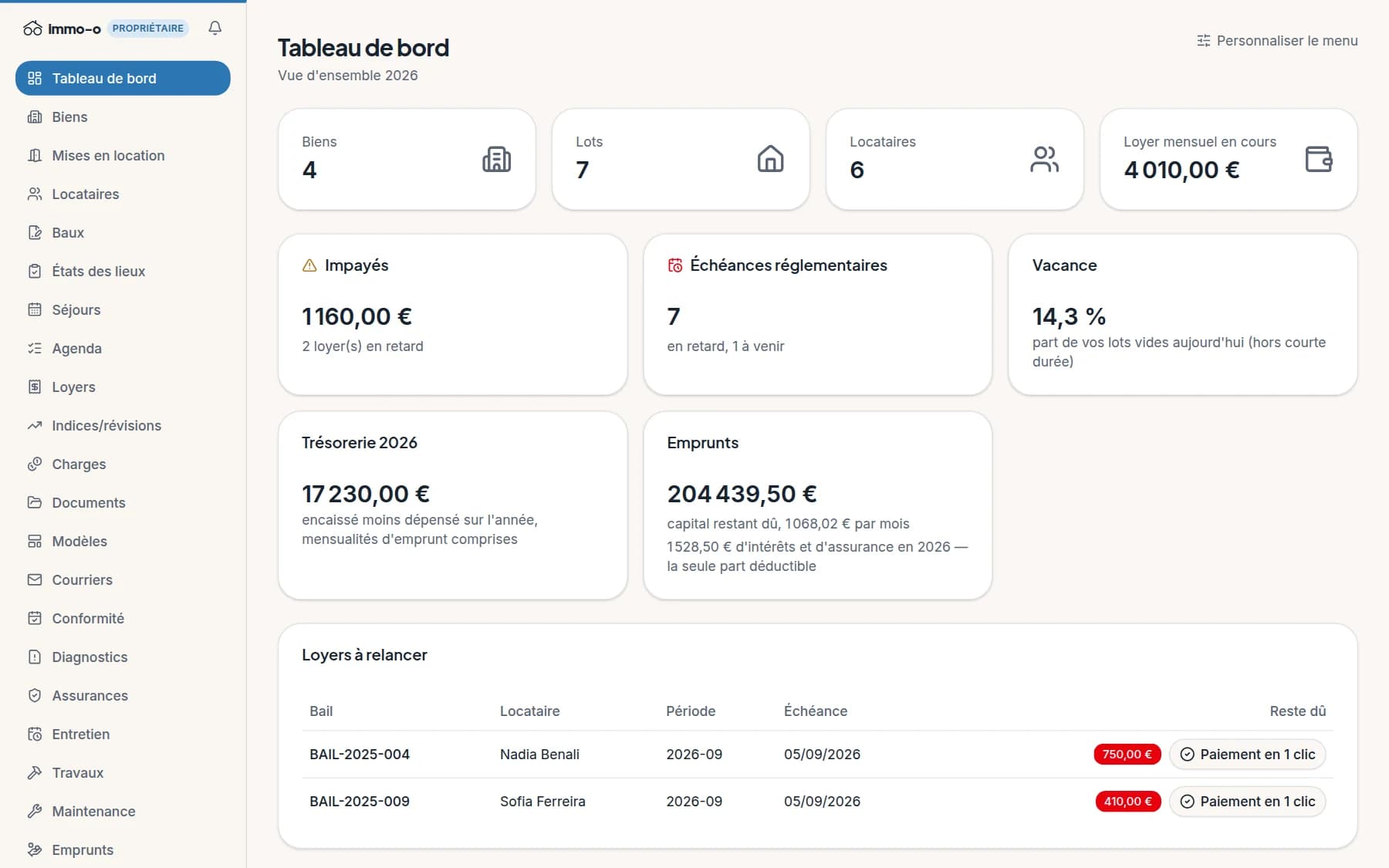Click the immo-o logo icon
The height and width of the screenshot is (868, 1389).
(x=32, y=29)
